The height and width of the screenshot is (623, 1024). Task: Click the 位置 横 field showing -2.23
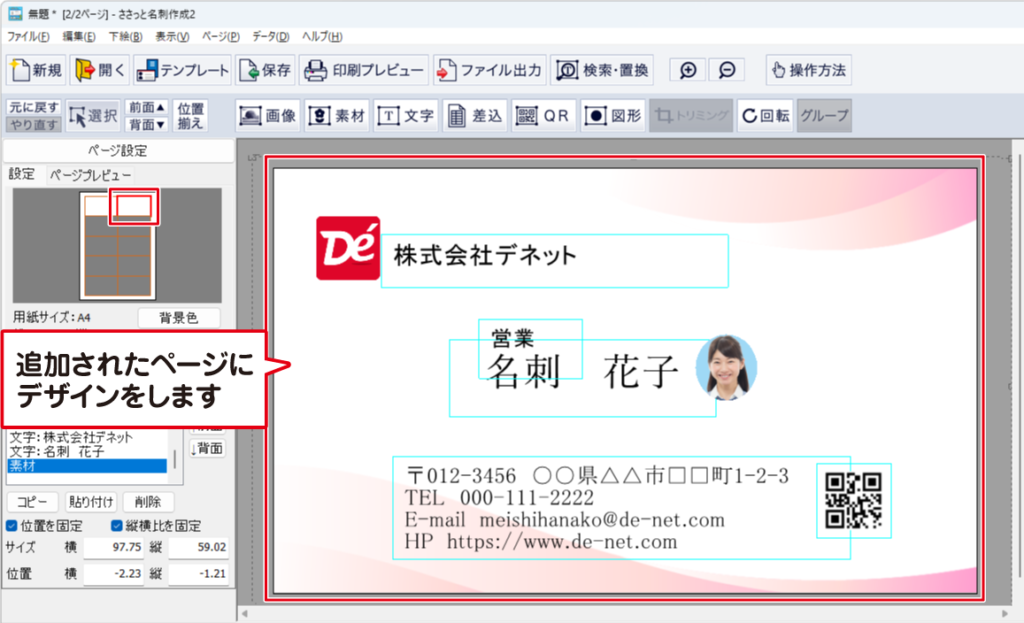pos(114,574)
